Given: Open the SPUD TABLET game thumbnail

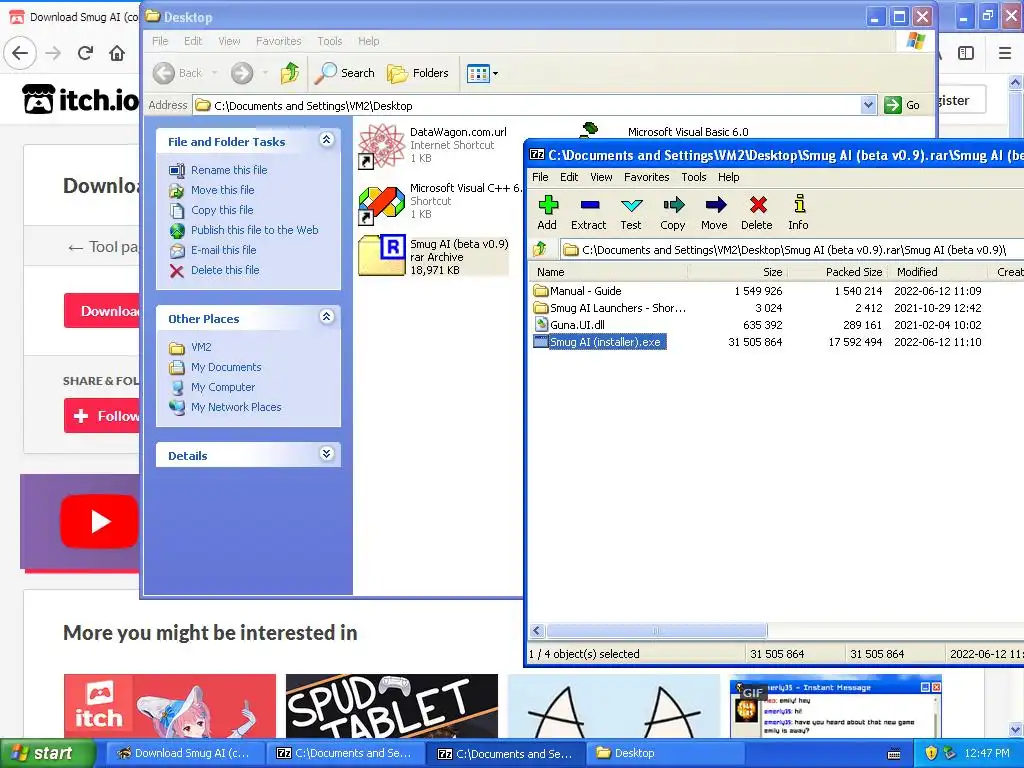Looking at the screenshot, I should point(392,706).
